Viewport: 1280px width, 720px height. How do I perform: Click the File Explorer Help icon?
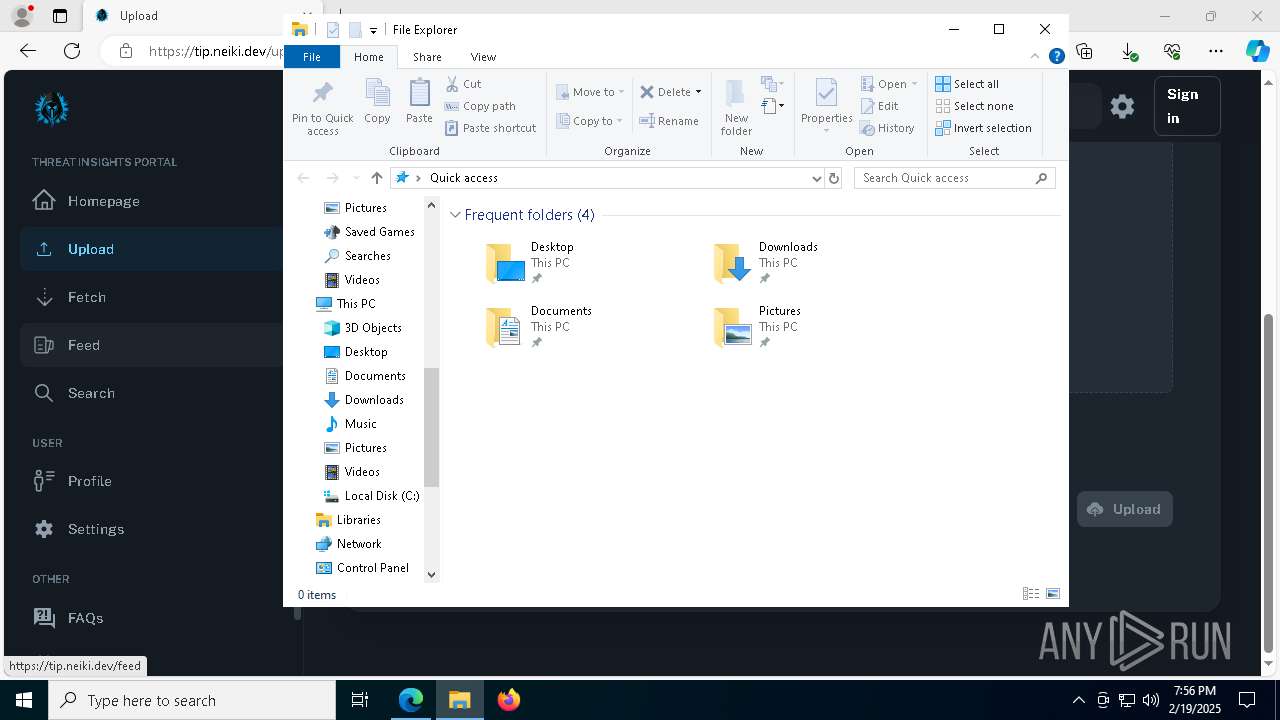pos(1056,57)
